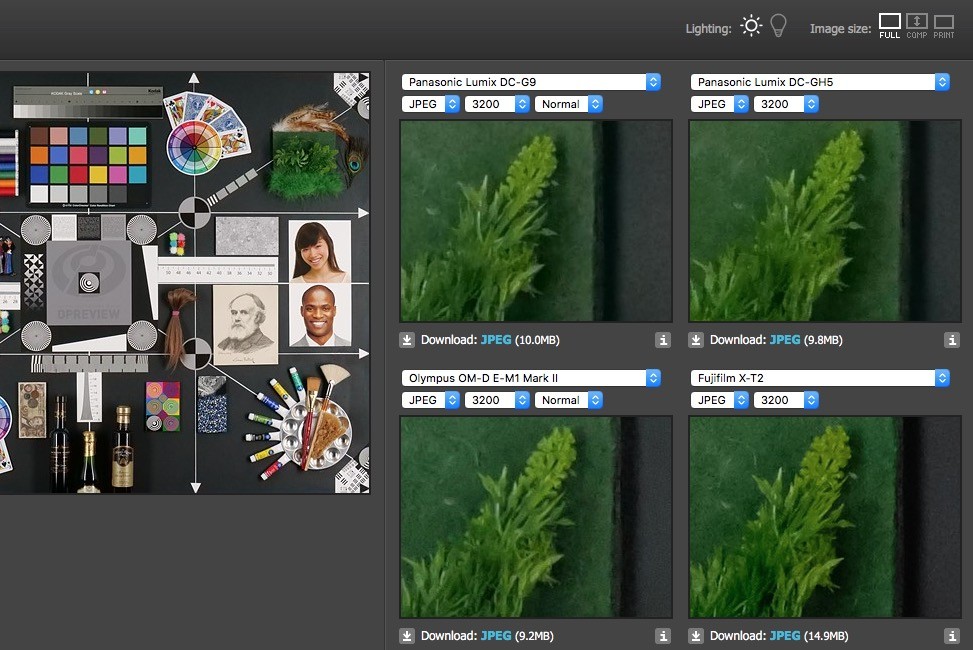Open the Olympus OM-D E-M1 Mark II dropdown
The width and height of the screenshot is (973, 650).
click(531, 378)
